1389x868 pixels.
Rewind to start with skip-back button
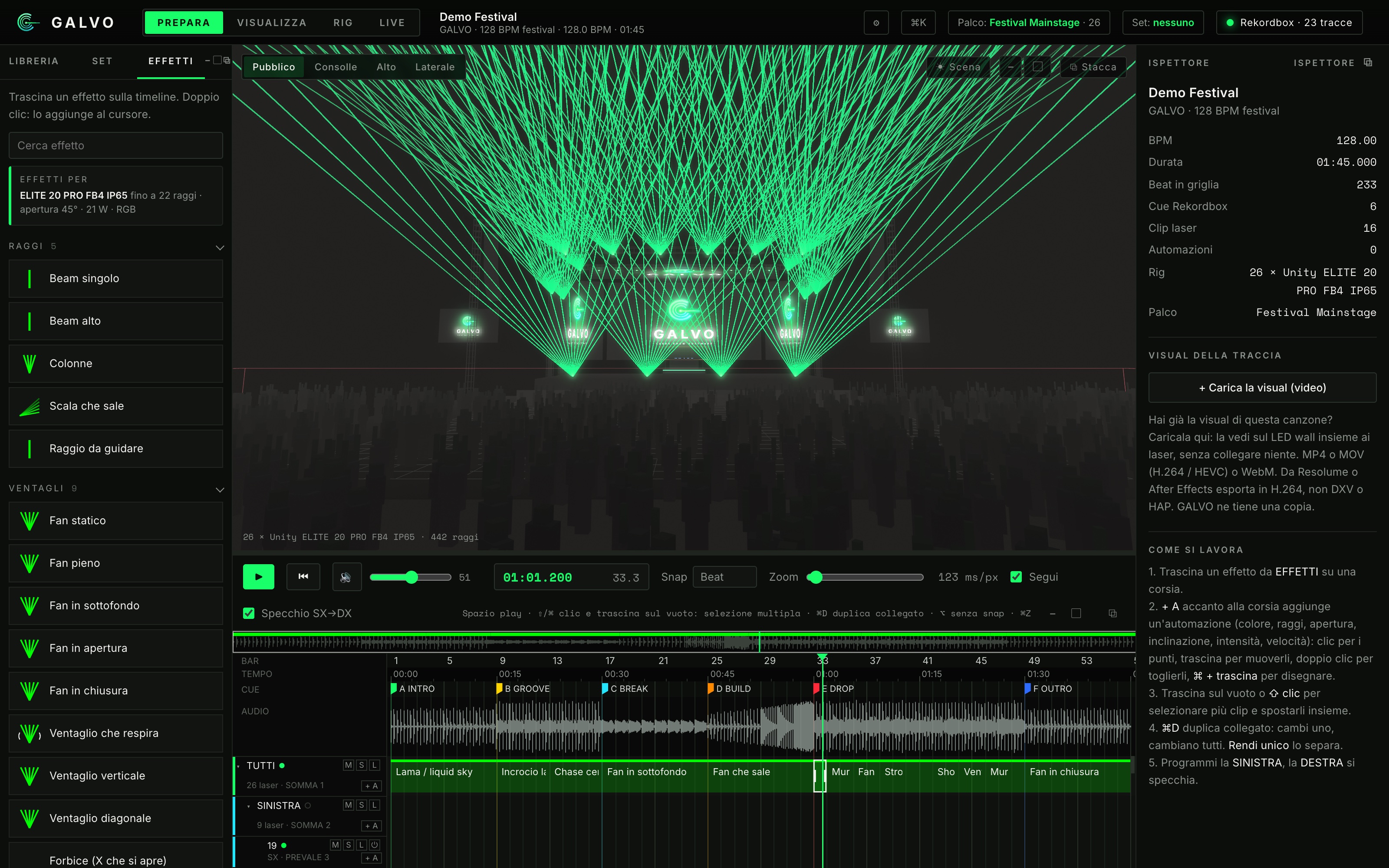(303, 577)
